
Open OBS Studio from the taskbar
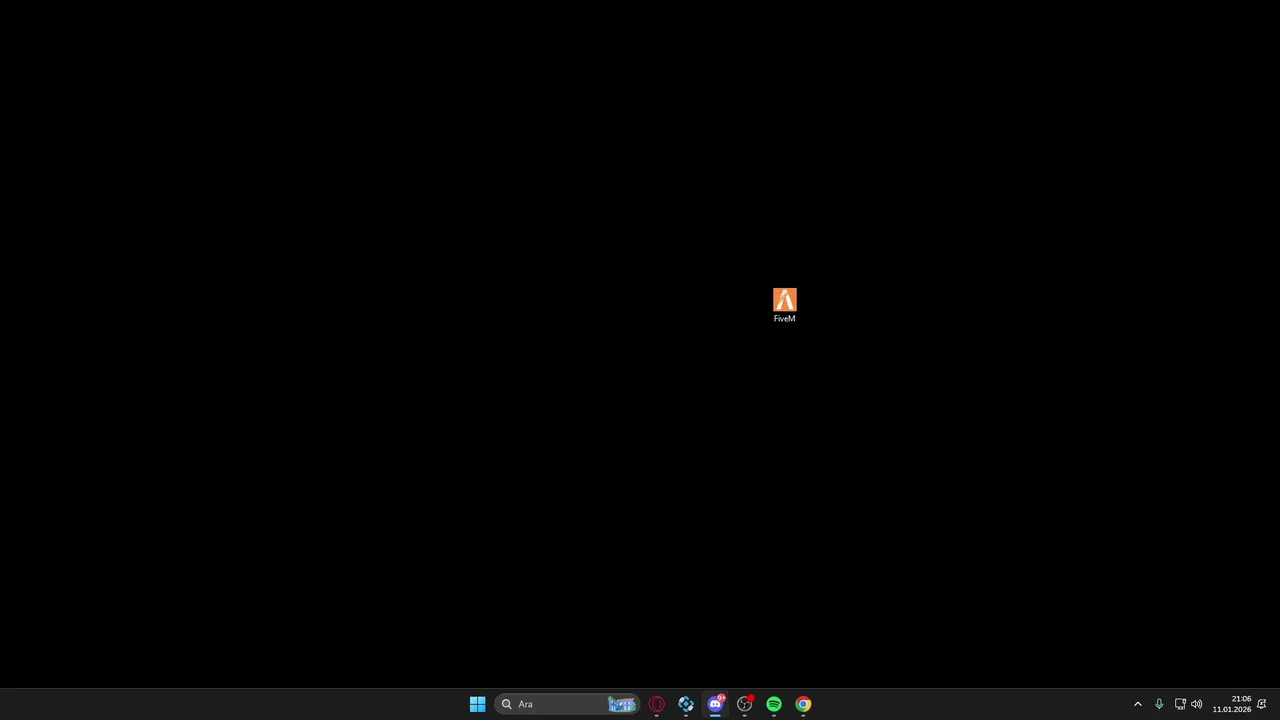pos(745,704)
